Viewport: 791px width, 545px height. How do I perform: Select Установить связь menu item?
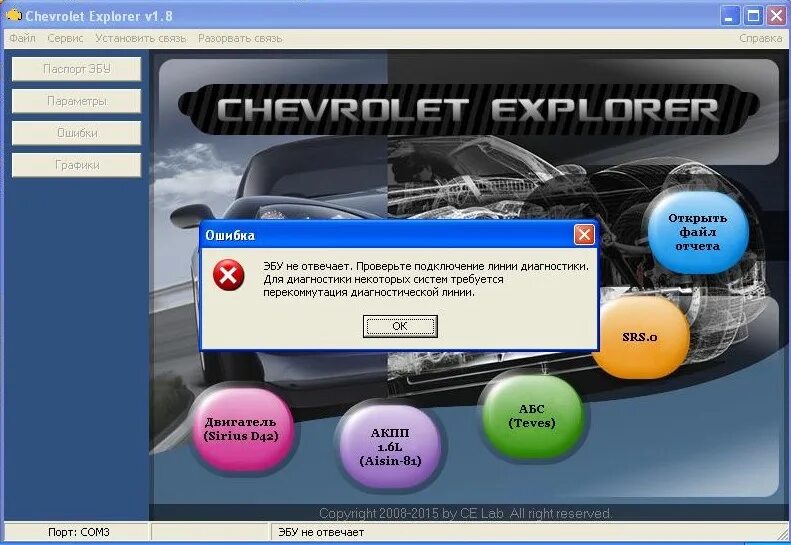click(141, 38)
